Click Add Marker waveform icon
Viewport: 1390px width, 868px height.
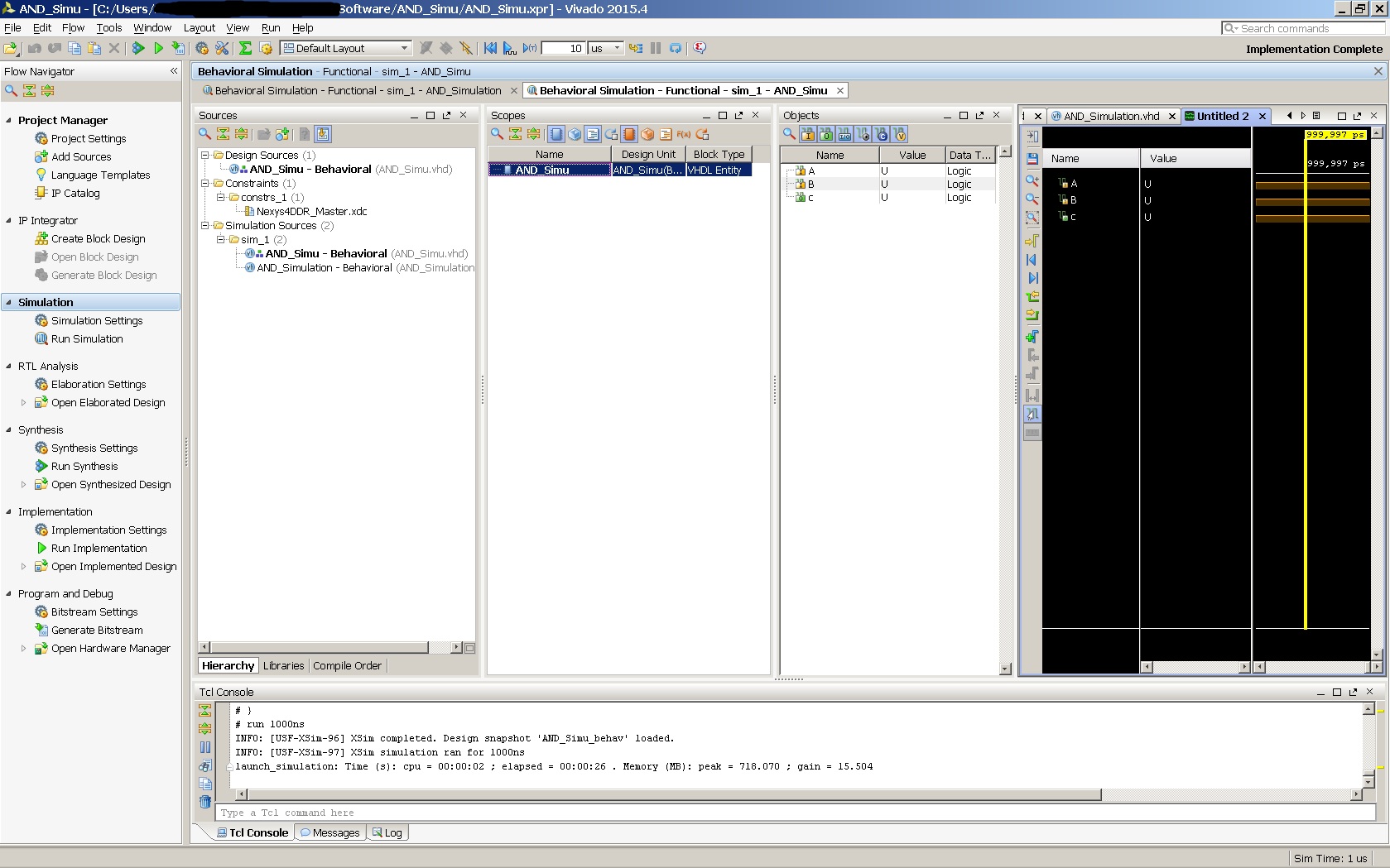[1032, 336]
